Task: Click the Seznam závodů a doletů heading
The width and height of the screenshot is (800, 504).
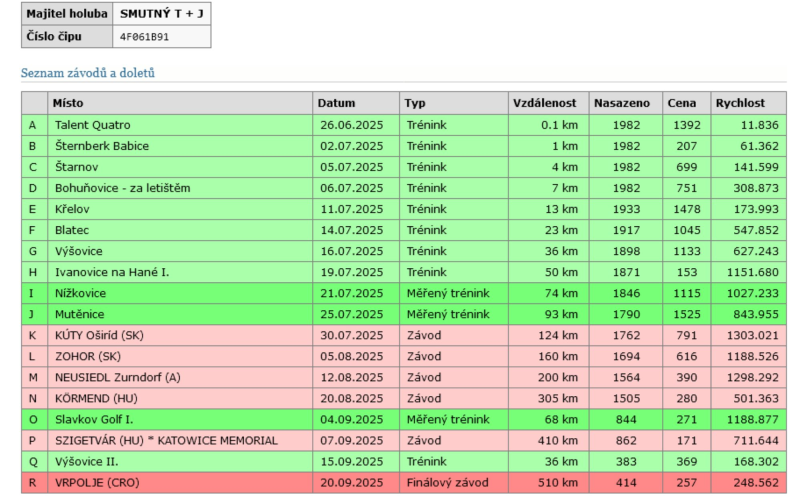Action: pyautogui.click(x=88, y=73)
